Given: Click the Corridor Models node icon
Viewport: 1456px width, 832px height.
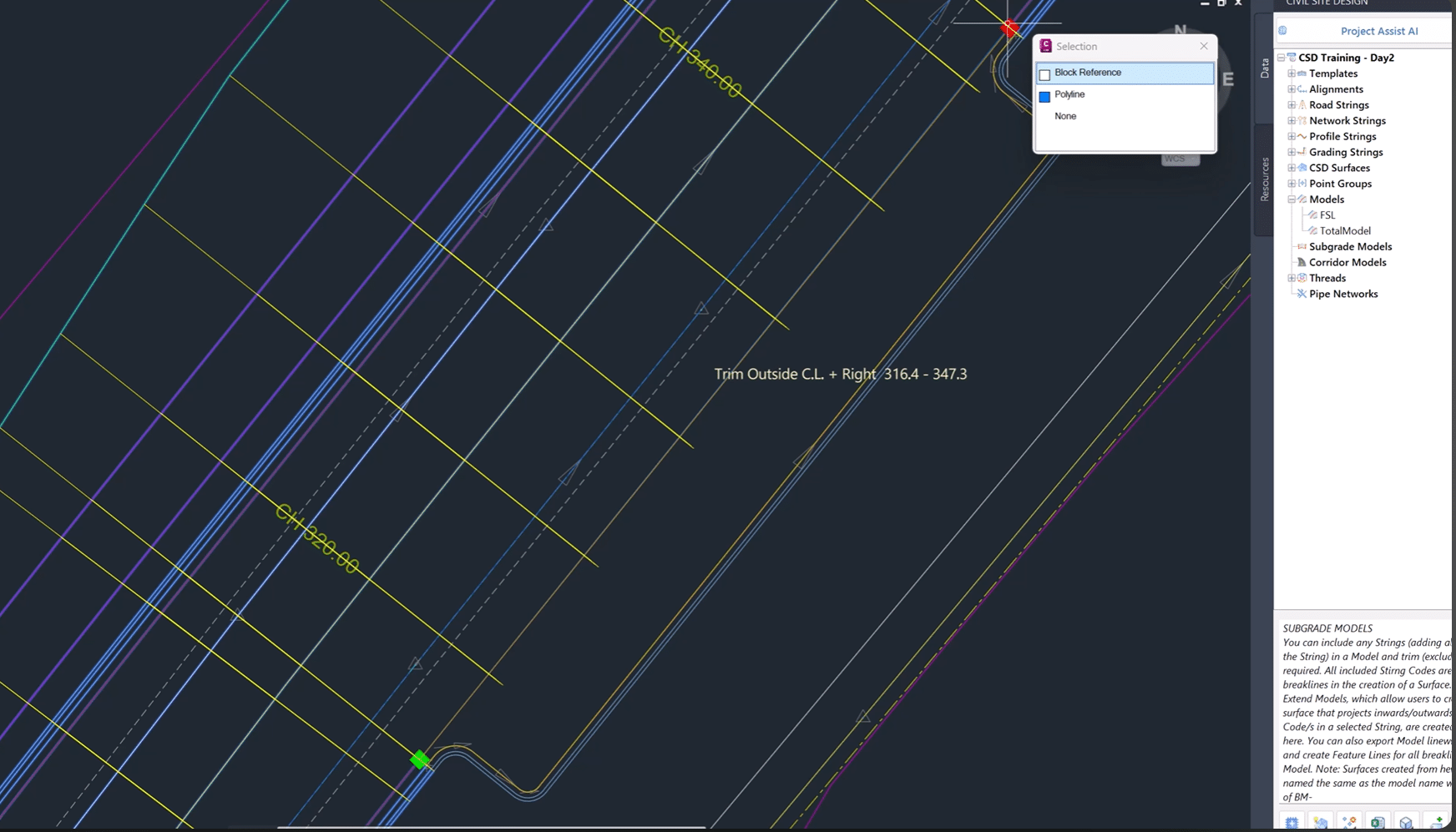Looking at the screenshot, I should [x=1302, y=263].
